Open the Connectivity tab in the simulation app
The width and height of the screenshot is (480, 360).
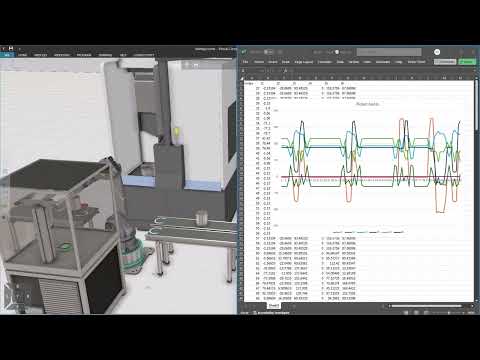pos(144,55)
